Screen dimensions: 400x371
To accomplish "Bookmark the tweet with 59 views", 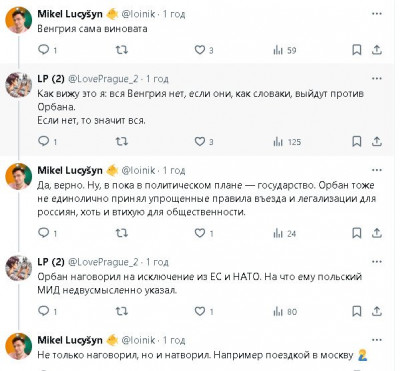I will pos(357,50).
